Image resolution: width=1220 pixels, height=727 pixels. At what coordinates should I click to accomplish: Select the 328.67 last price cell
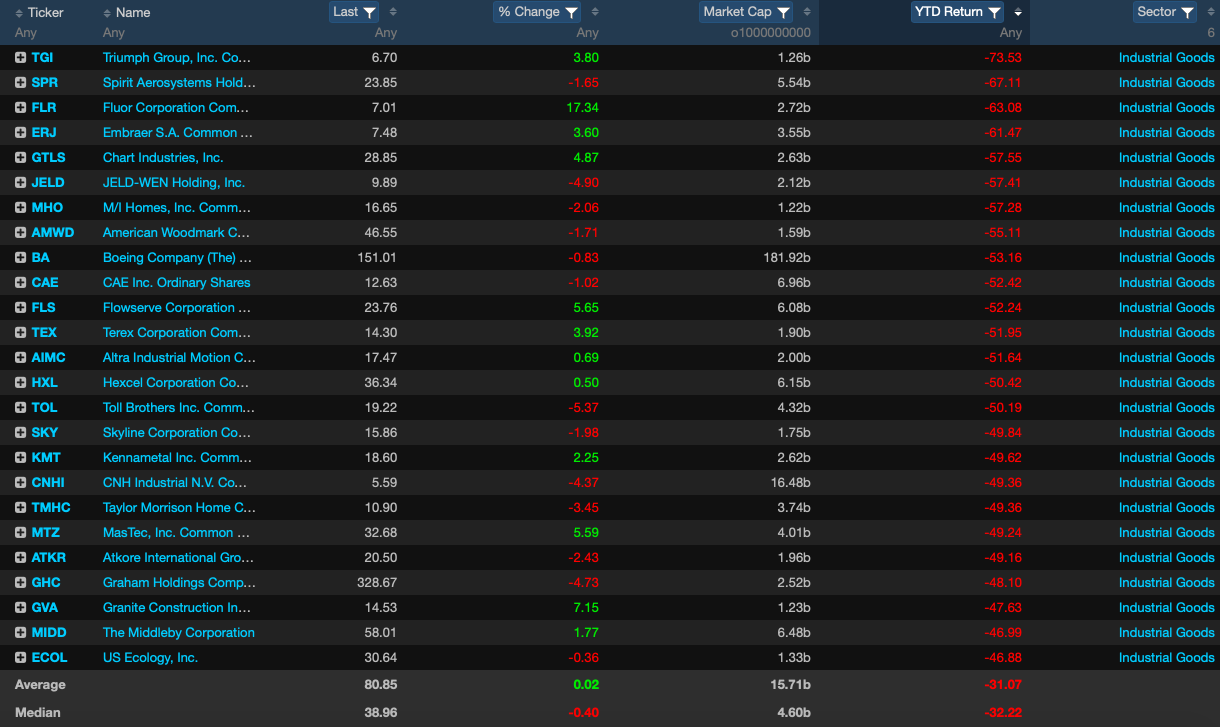tap(377, 583)
